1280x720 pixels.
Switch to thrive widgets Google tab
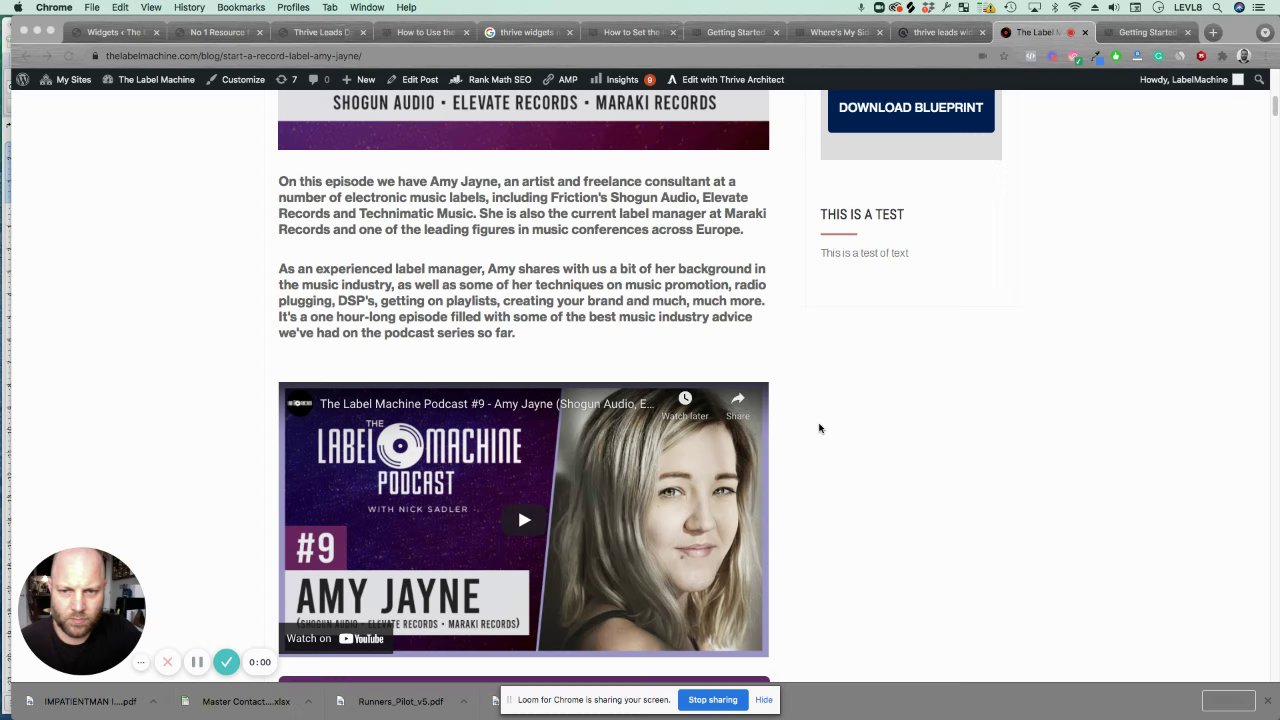pos(527,32)
